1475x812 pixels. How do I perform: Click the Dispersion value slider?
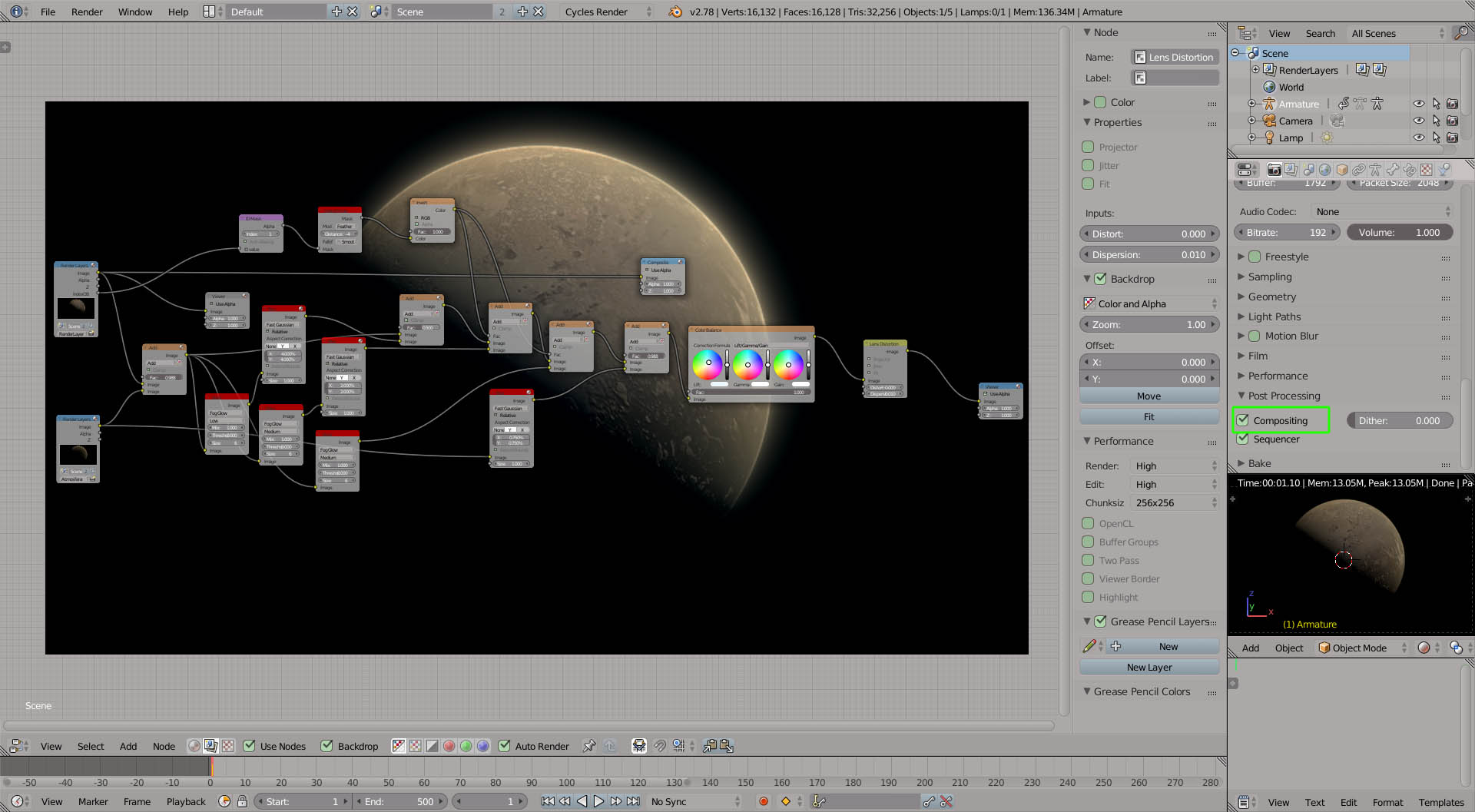tap(1149, 255)
